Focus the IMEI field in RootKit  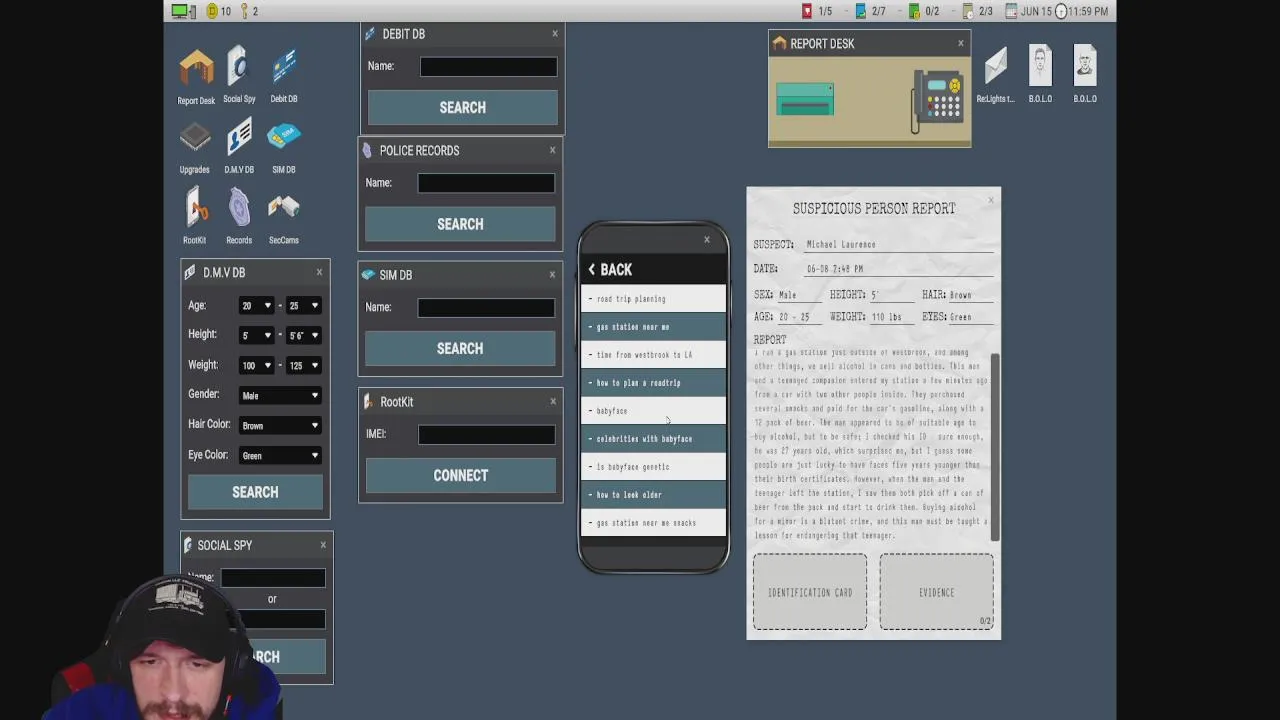[486, 434]
